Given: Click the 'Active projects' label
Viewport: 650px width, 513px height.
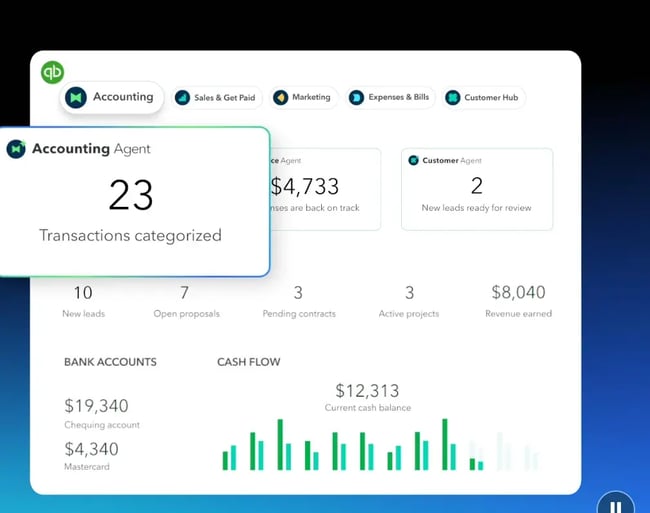Looking at the screenshot, I should [x=409, y=314].
